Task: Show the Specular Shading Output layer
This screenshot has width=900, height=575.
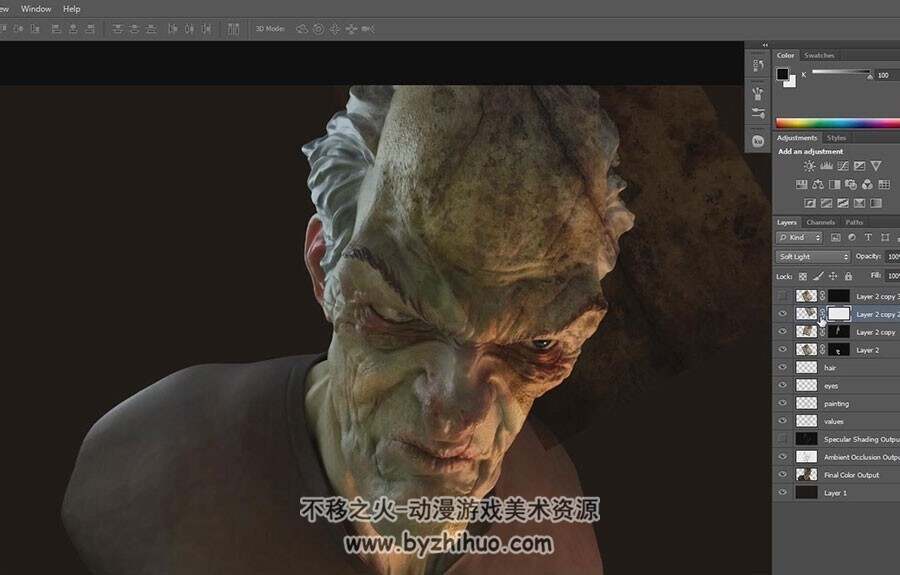Action: click(x=782, y=438)
